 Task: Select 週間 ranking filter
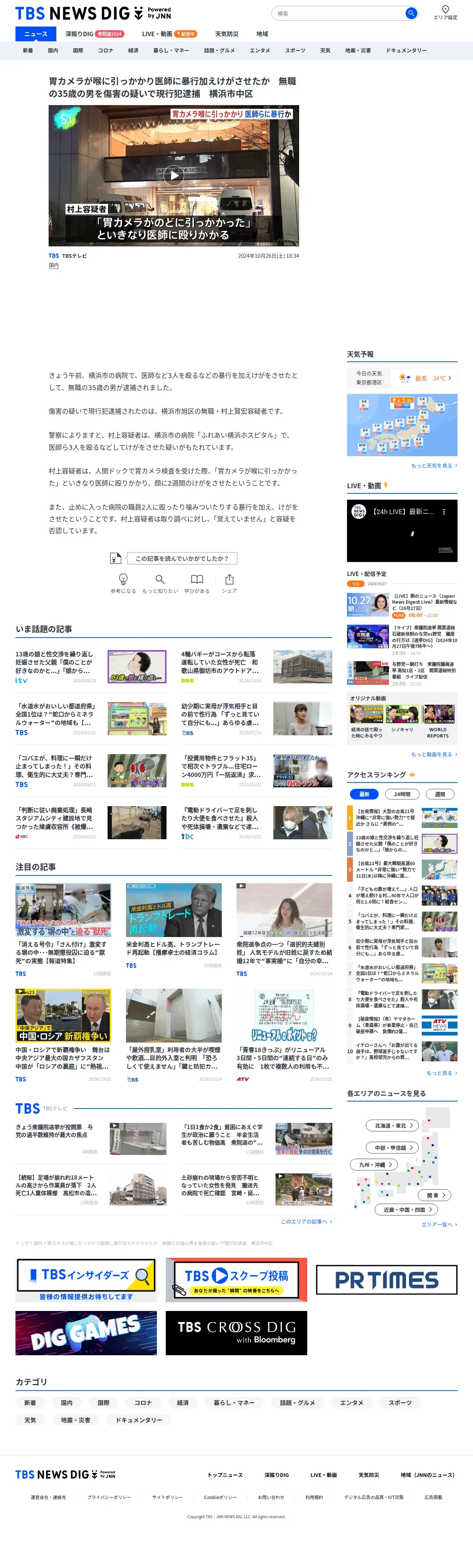coord(439,794)
